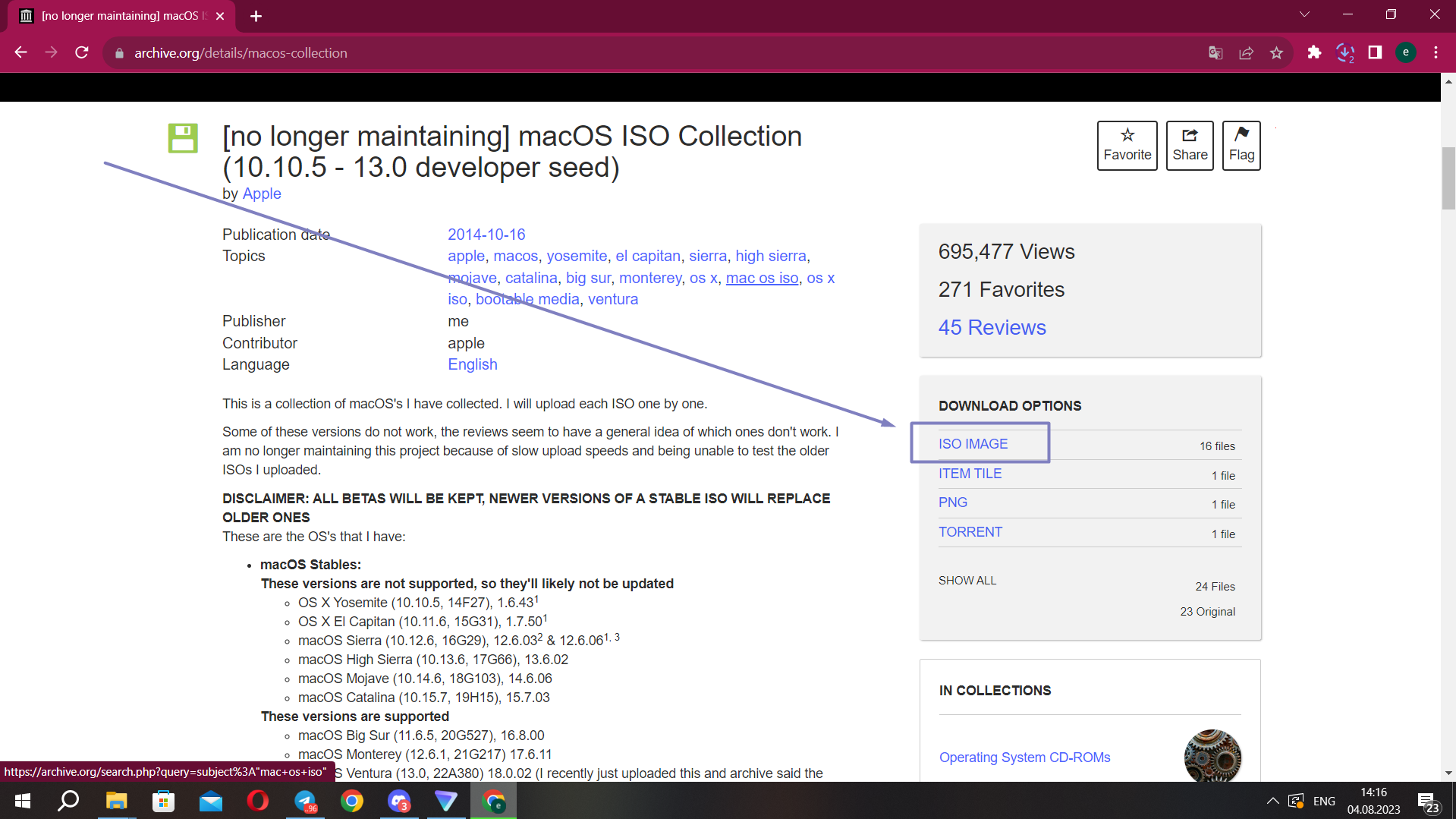Image resolution: width=1456 pixels, height=819 pixels.
Task: Flag this item with the Flag button
Action: coord(1241,146)
